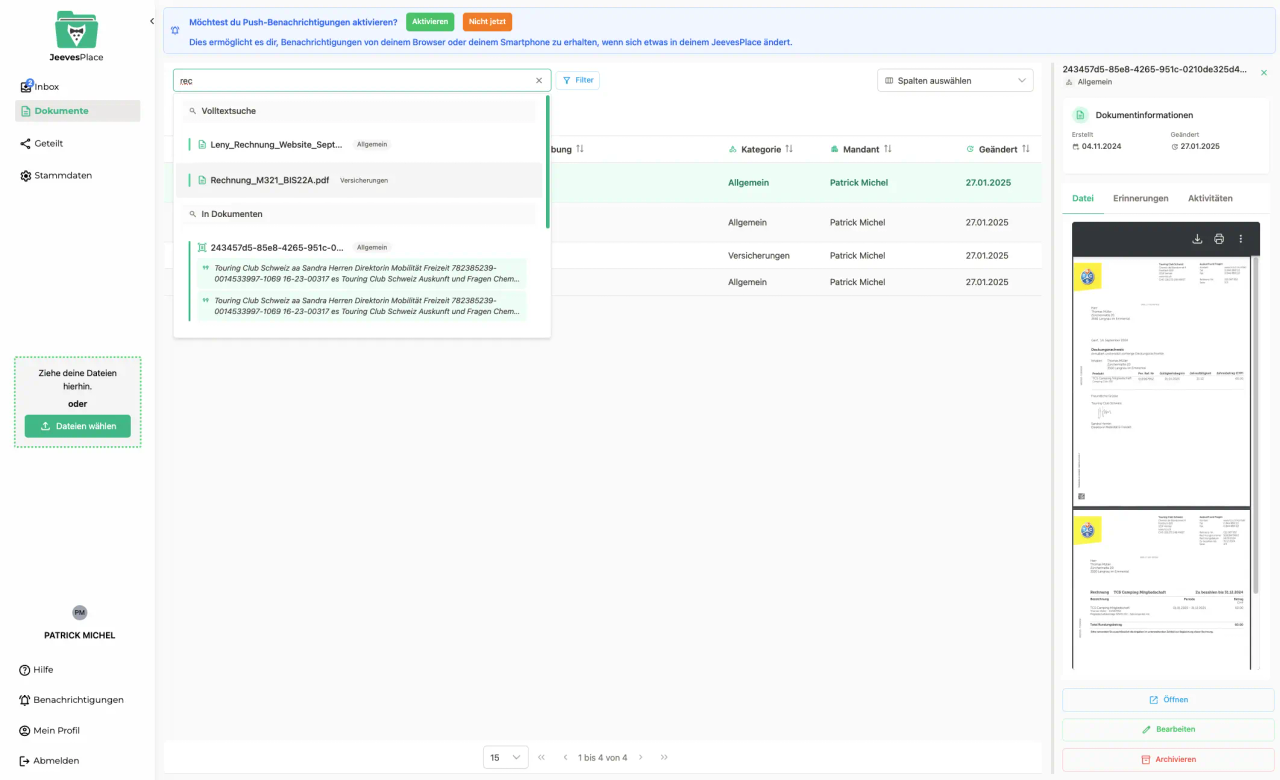Open the page size dropdown showing 15
This screenshot has height=780, width=1280.
tap(505, 757)
